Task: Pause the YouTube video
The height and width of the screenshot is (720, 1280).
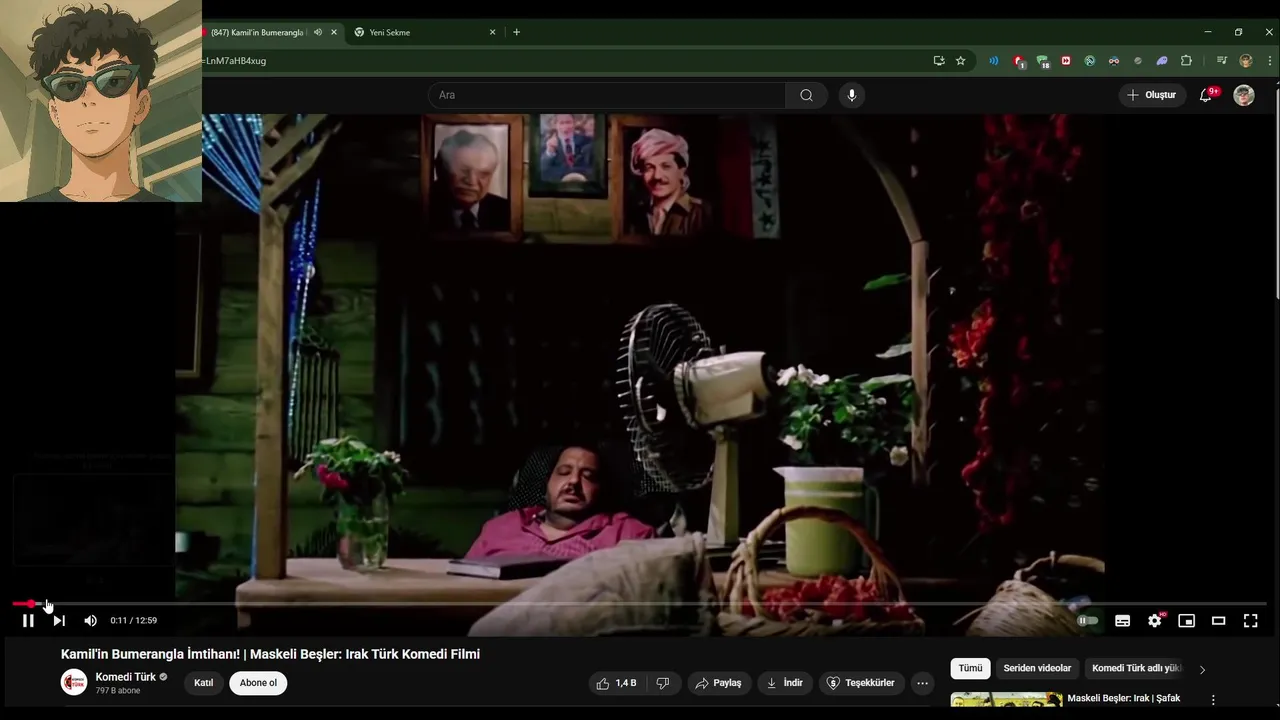Action: [x=28, y=621]
